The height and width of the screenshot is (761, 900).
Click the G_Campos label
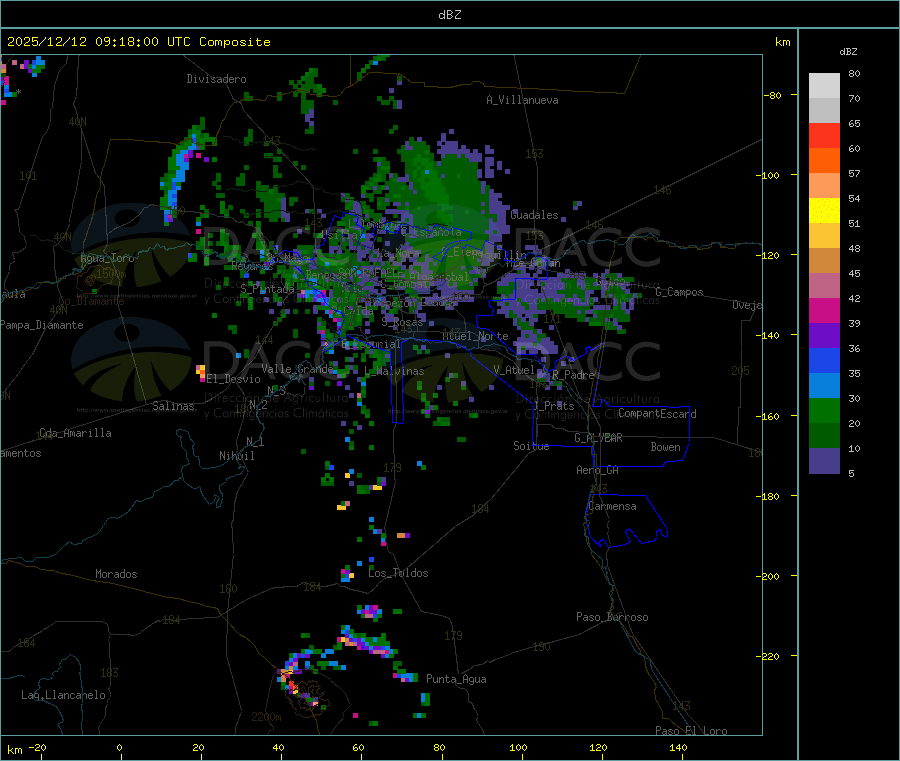(x=679, y=292)
